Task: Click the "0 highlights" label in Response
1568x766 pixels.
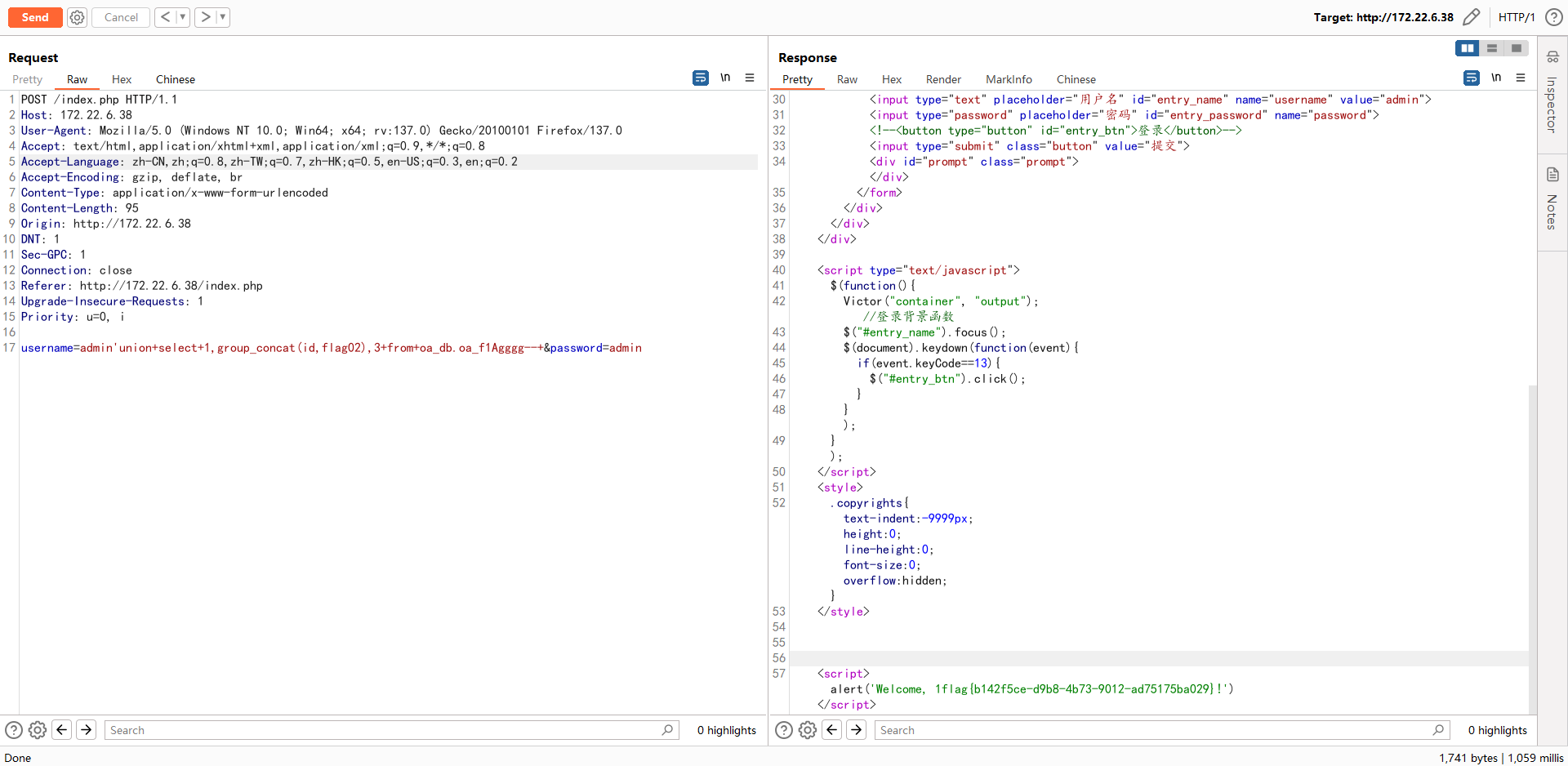Action: pos(1497,730)
